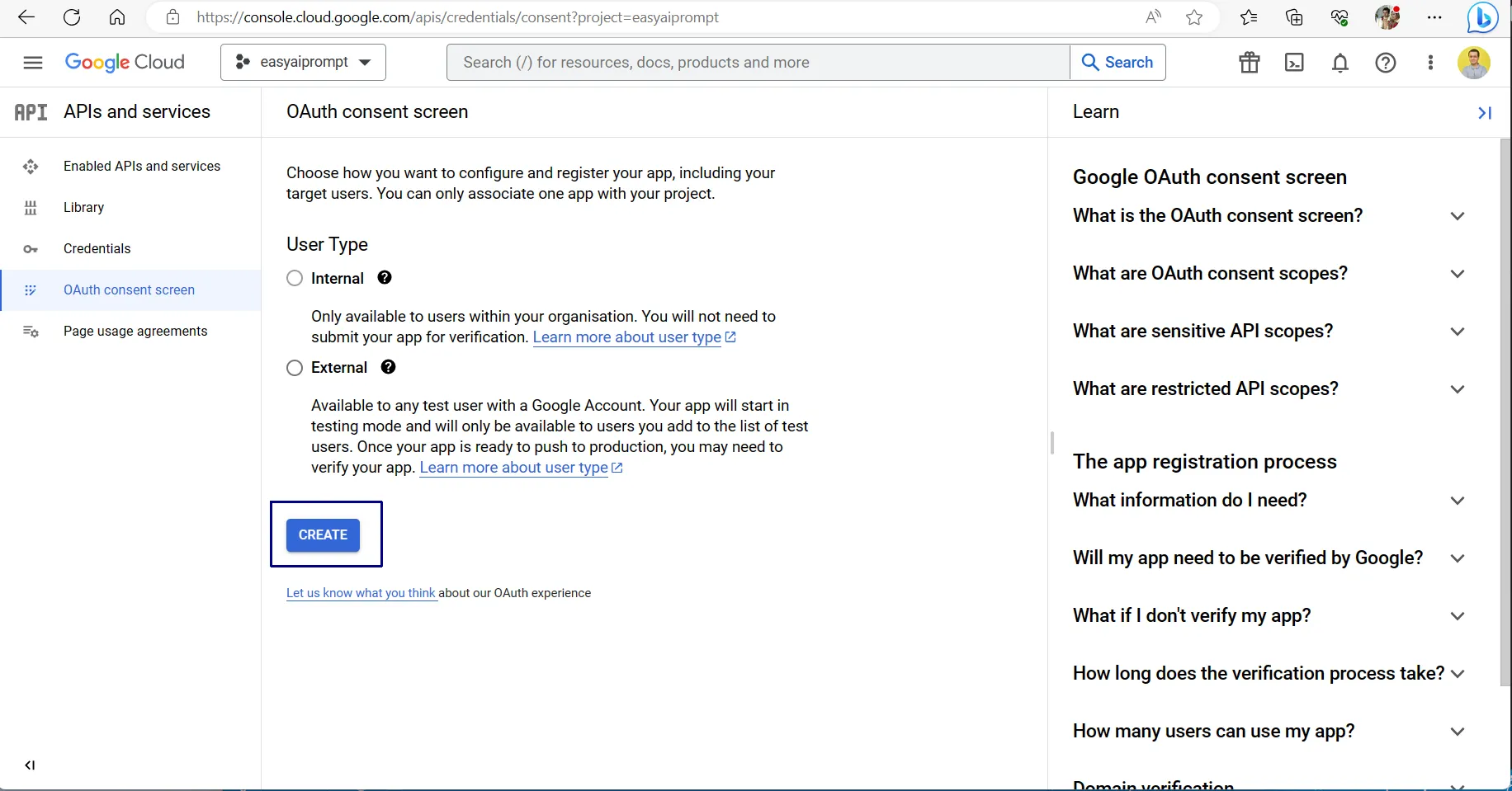Select the Internal user type radio button

point(295,278)
